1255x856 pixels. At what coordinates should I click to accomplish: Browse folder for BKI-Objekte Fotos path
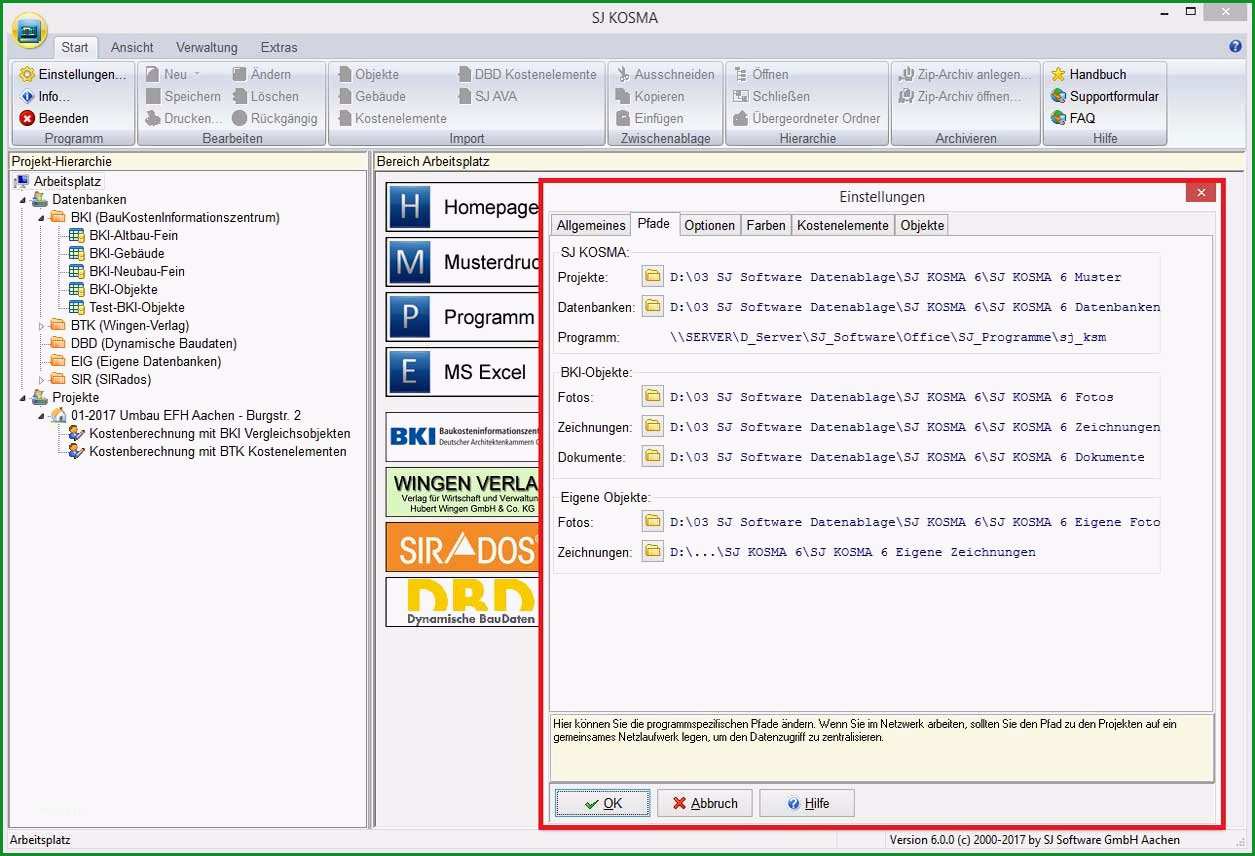pyautogui.click(x=653, y=396)
